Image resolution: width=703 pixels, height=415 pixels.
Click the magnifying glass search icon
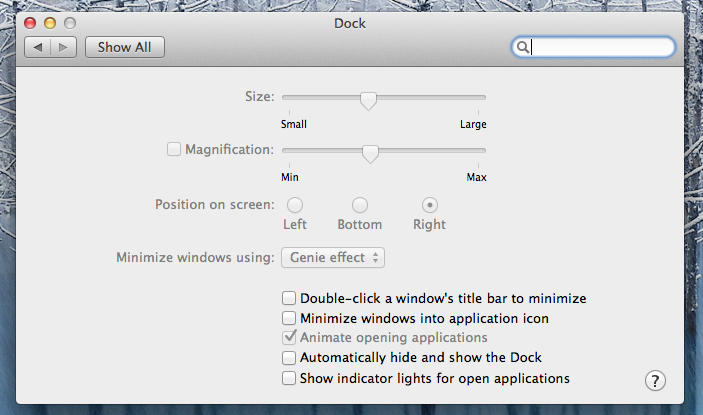click(522, 47)
